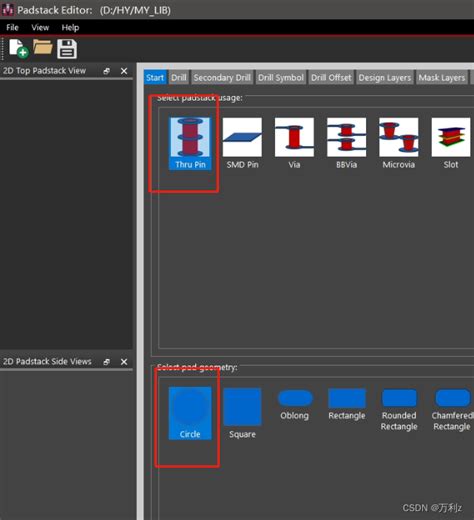Undock the 2D Top Padstack View panel
Viewport: 474px width, 520px height.
[107, 71]
